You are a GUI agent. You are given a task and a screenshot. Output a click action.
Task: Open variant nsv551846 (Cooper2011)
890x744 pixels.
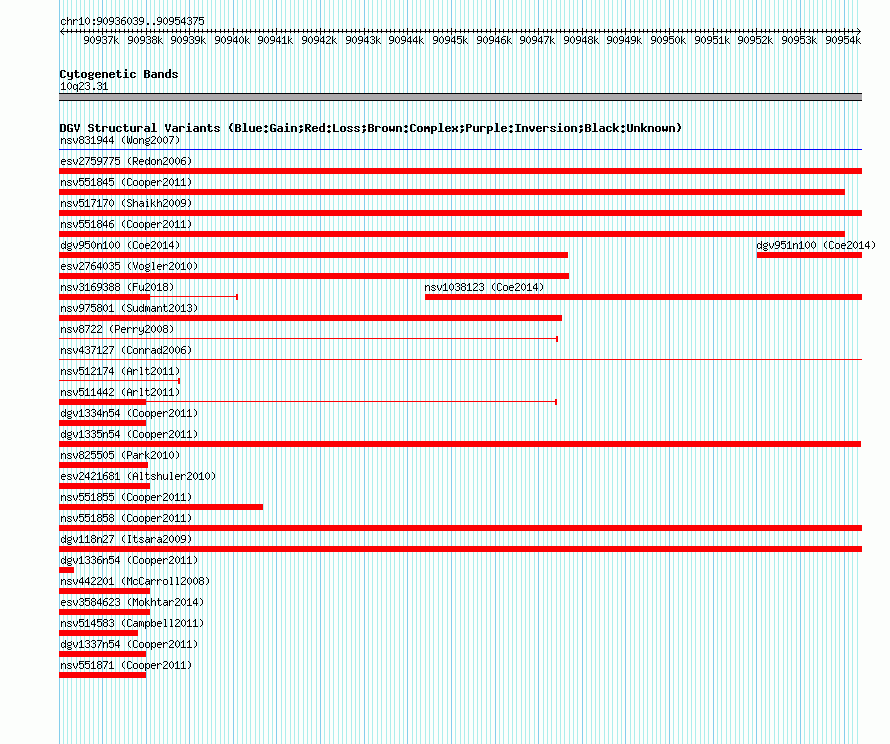point(126,224)
